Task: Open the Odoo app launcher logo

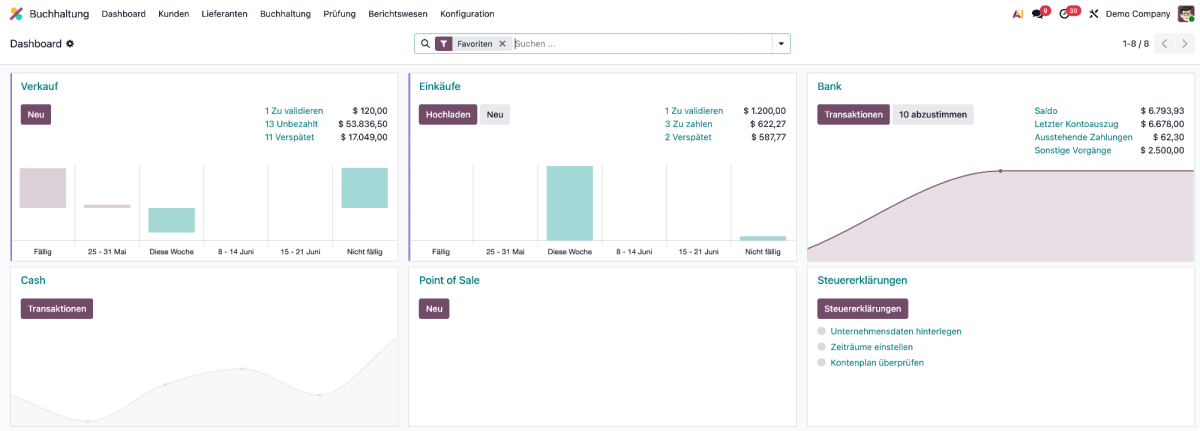Action: pyautogui.click(x=16, y=14)
